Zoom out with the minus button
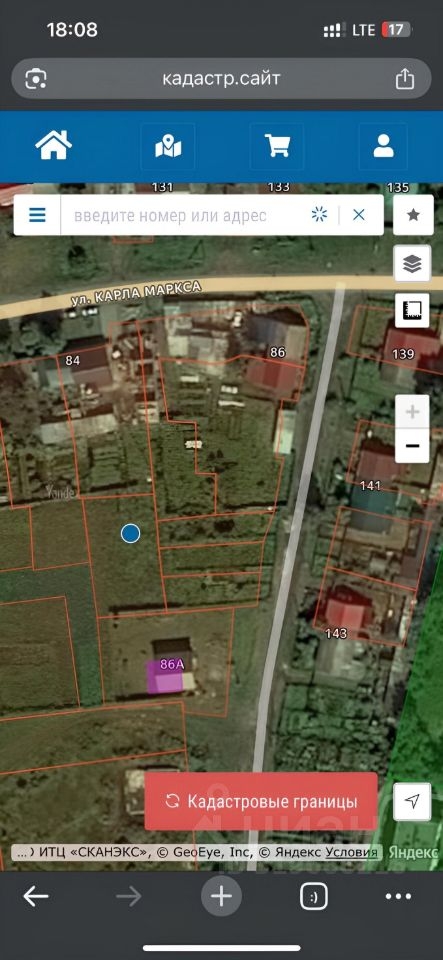Screen dimensions: 443x960 click(x=412, y=446)
